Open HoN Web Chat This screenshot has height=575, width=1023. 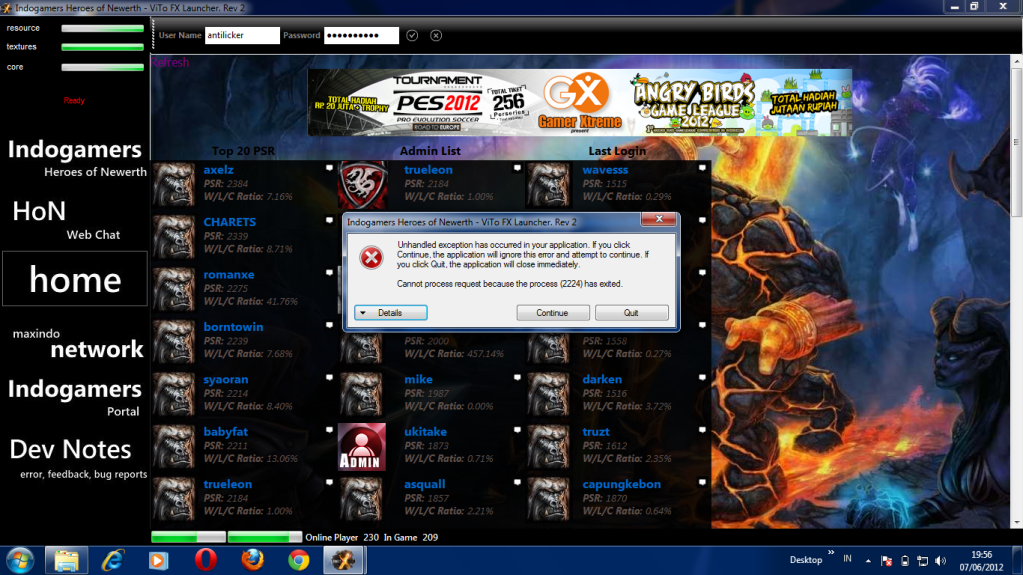coord(67,220)
